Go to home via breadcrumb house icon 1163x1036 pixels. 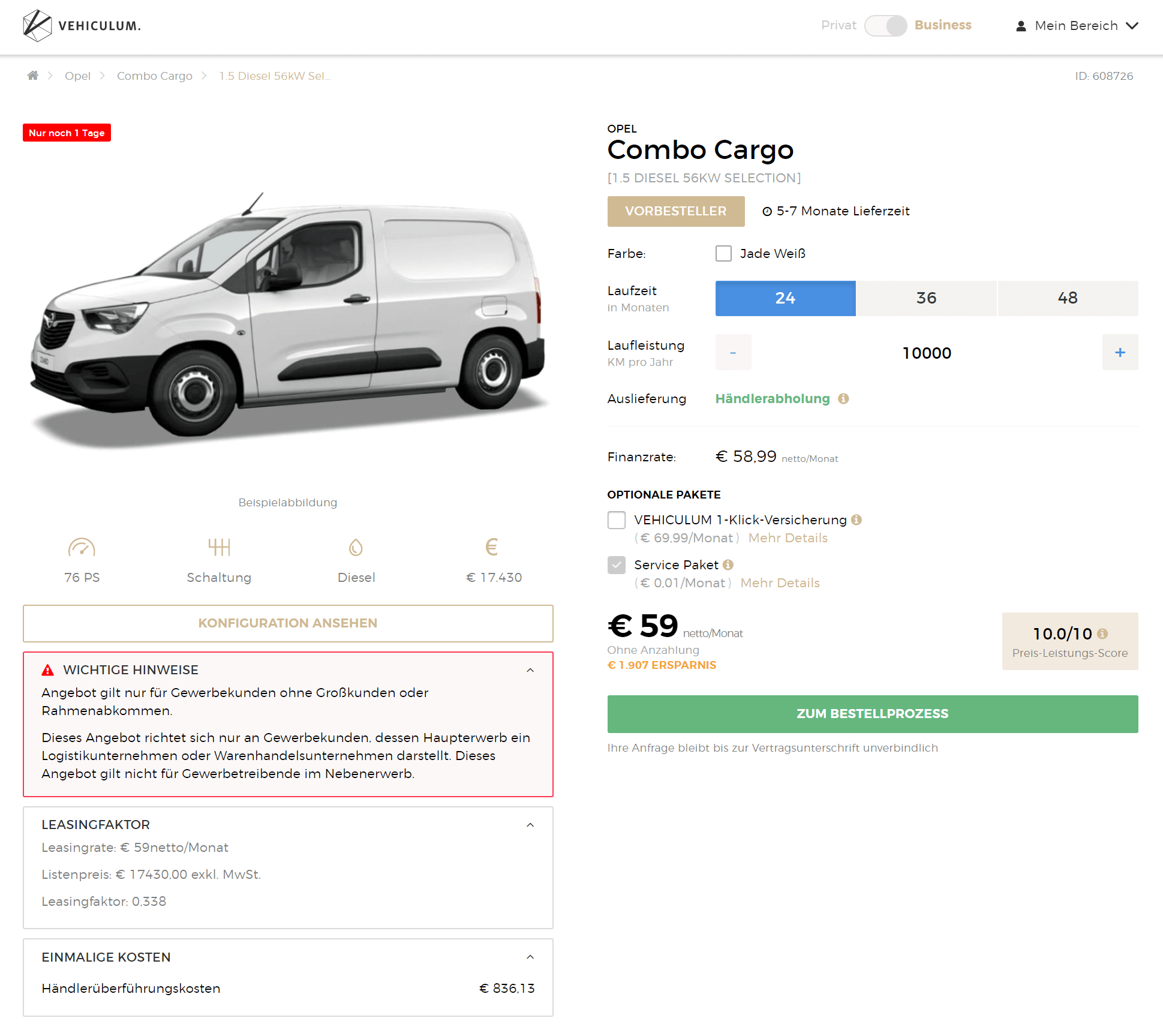tap(33, 76)
